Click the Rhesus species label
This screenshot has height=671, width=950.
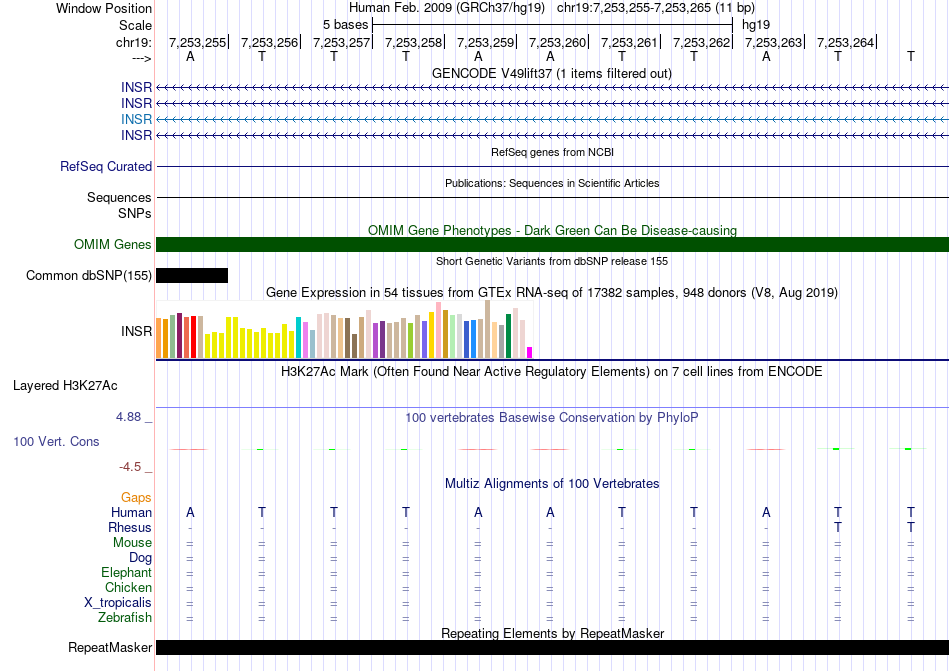[130, 528]
